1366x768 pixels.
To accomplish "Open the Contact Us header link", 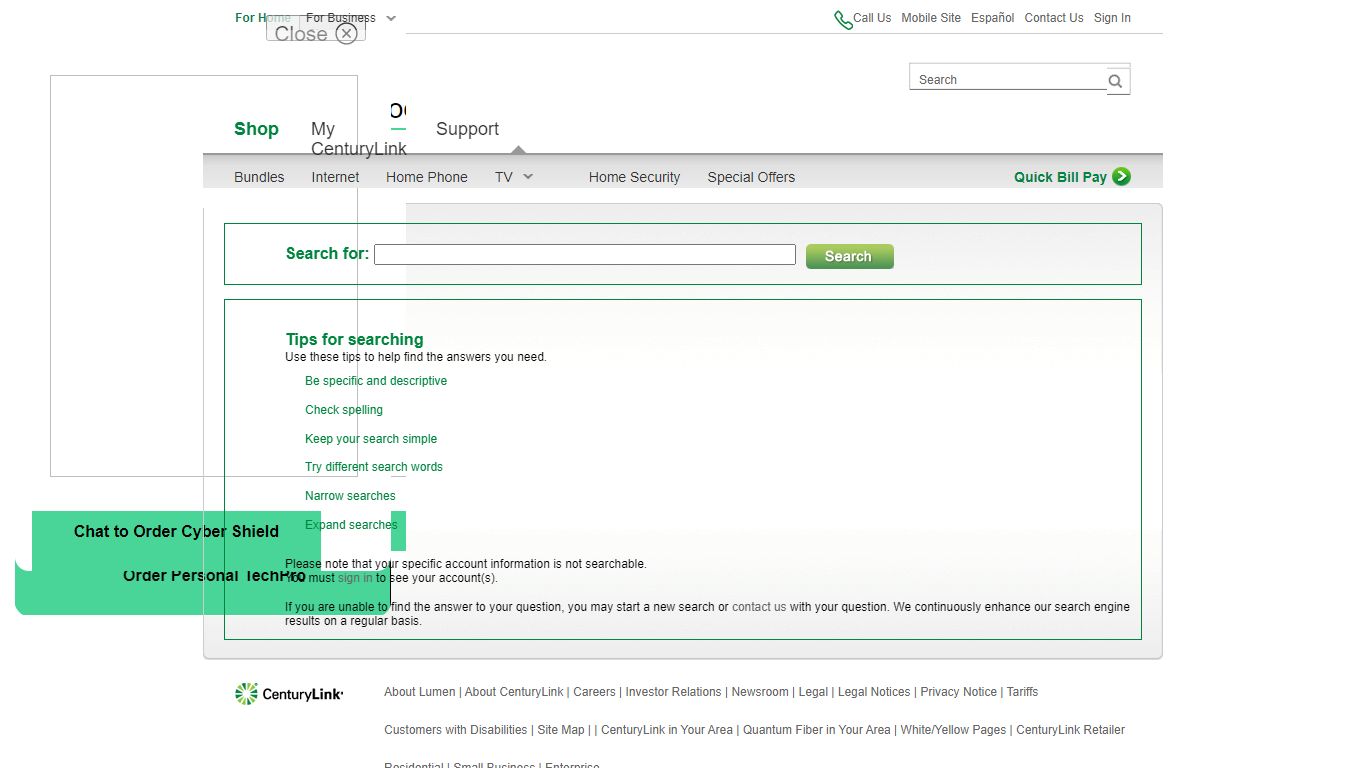I will [1053, 18].
